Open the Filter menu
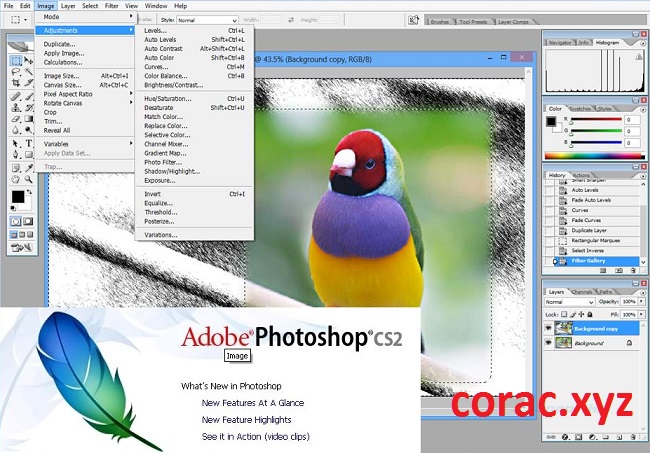 coord(112,6)
